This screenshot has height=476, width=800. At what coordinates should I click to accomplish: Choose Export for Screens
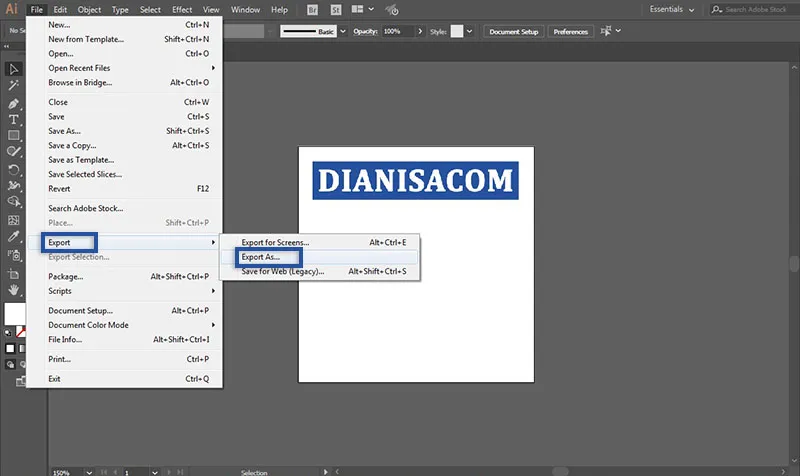tap(320, 242)
